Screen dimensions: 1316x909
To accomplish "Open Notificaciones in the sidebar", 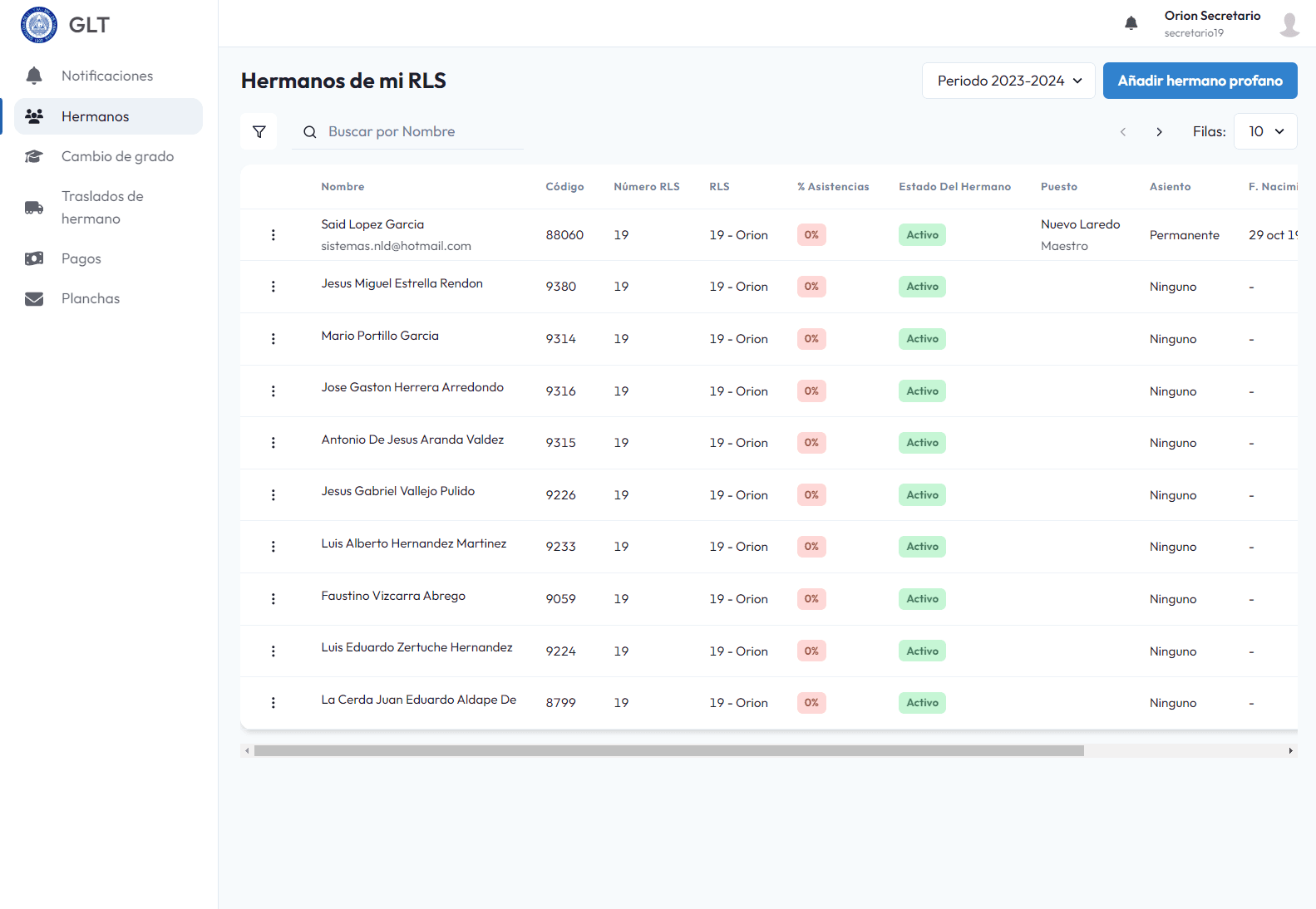I will (107, 76).
